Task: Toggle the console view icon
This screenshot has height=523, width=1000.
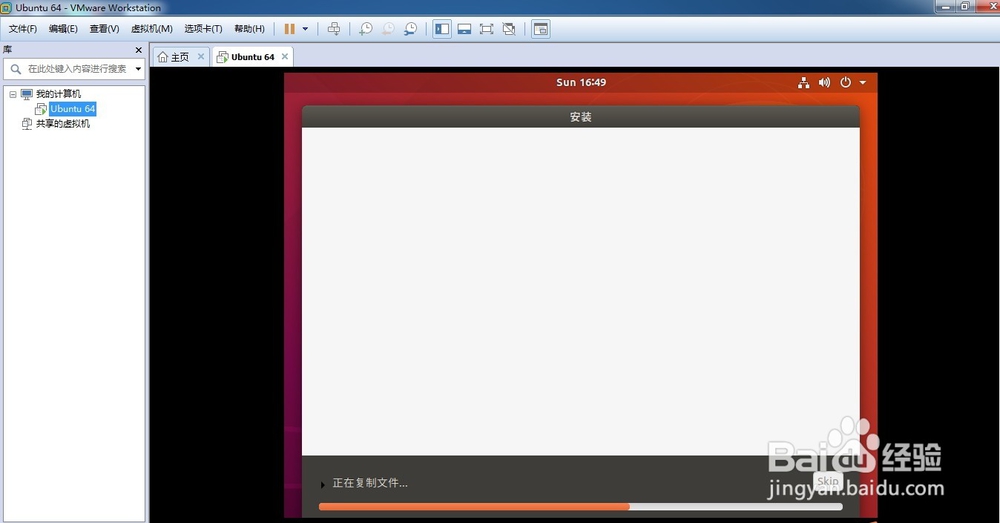Action: 541,29
